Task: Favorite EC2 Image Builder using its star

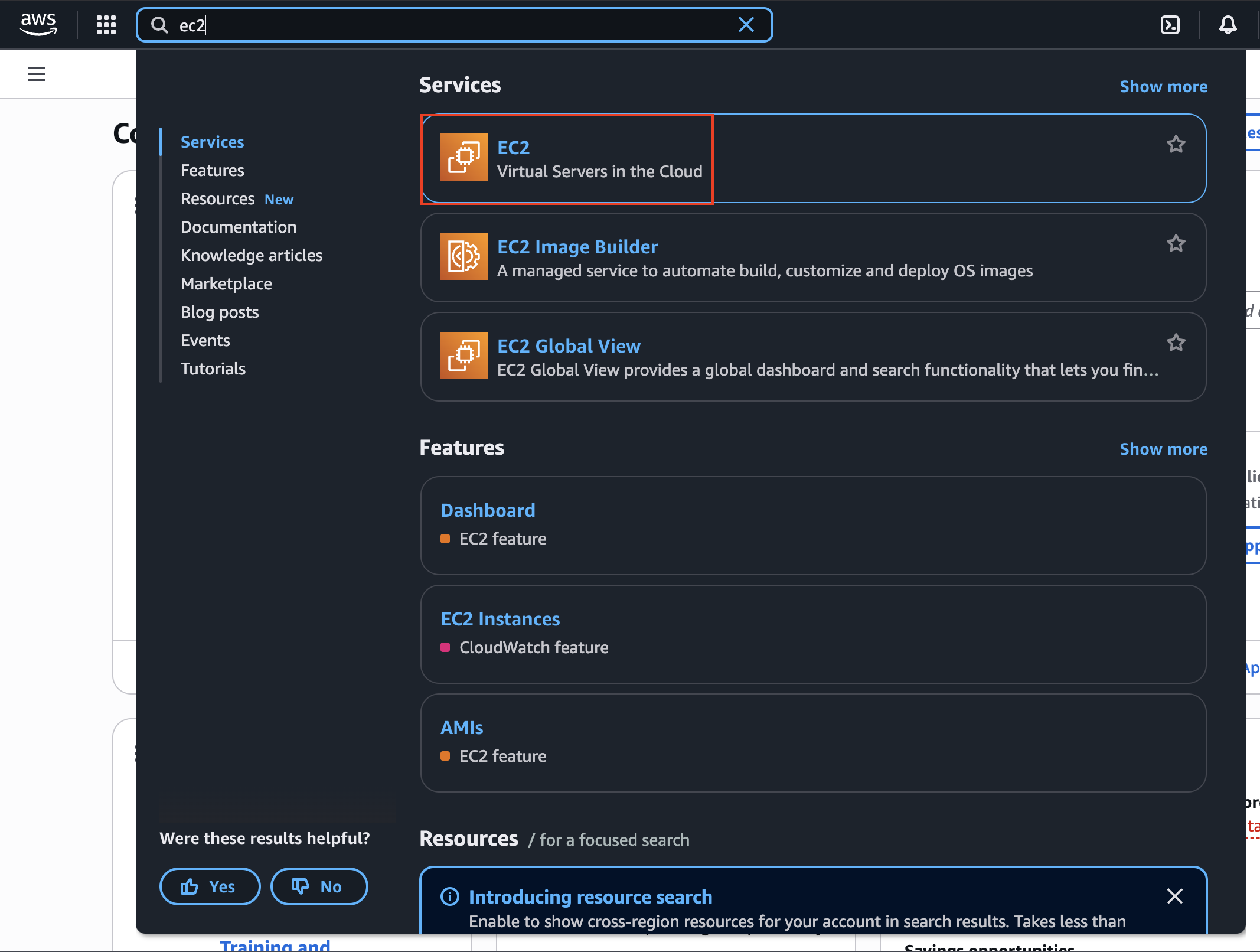Action: pos(1176,243)
